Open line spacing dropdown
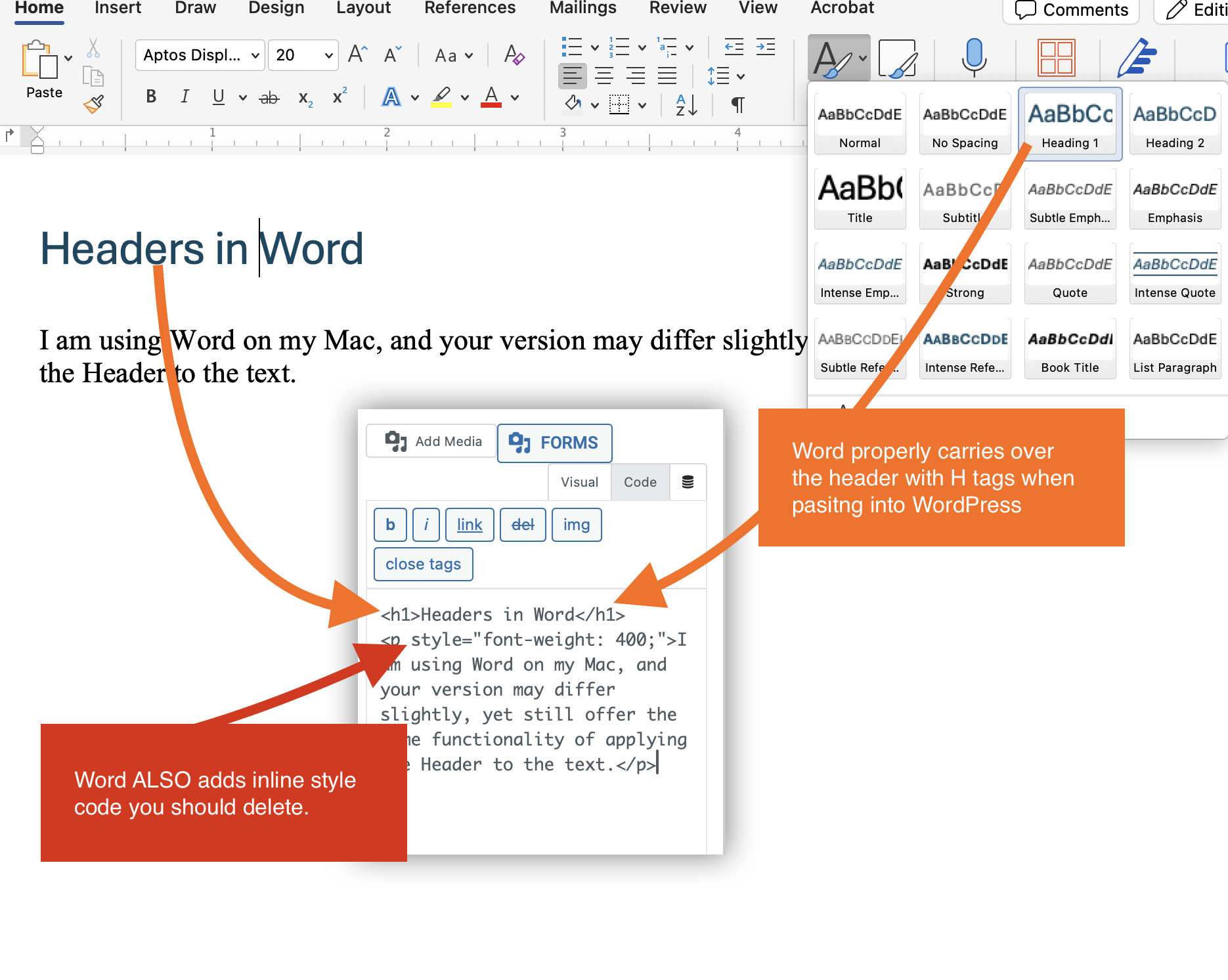 tap(726, 76)
